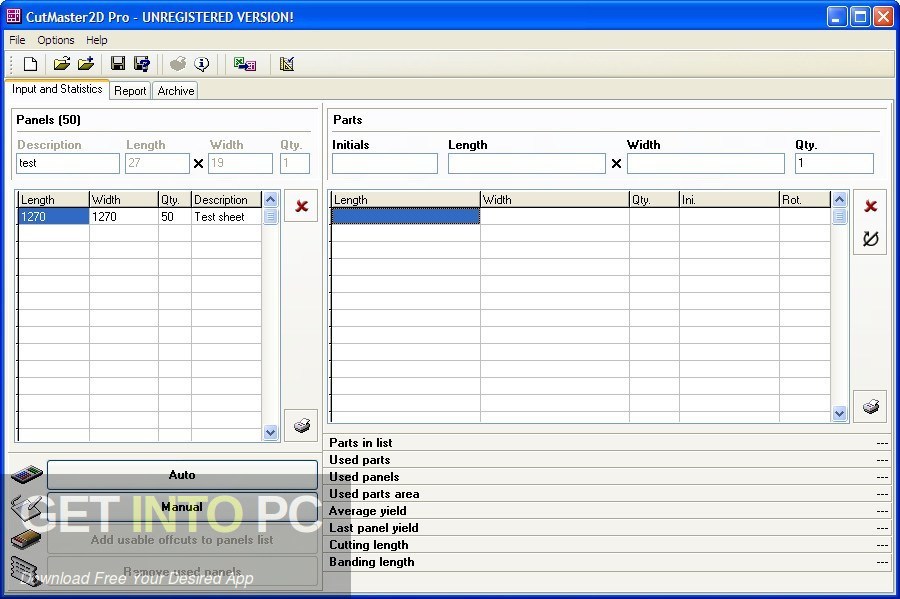Open the Options menu

click(56, 40)
